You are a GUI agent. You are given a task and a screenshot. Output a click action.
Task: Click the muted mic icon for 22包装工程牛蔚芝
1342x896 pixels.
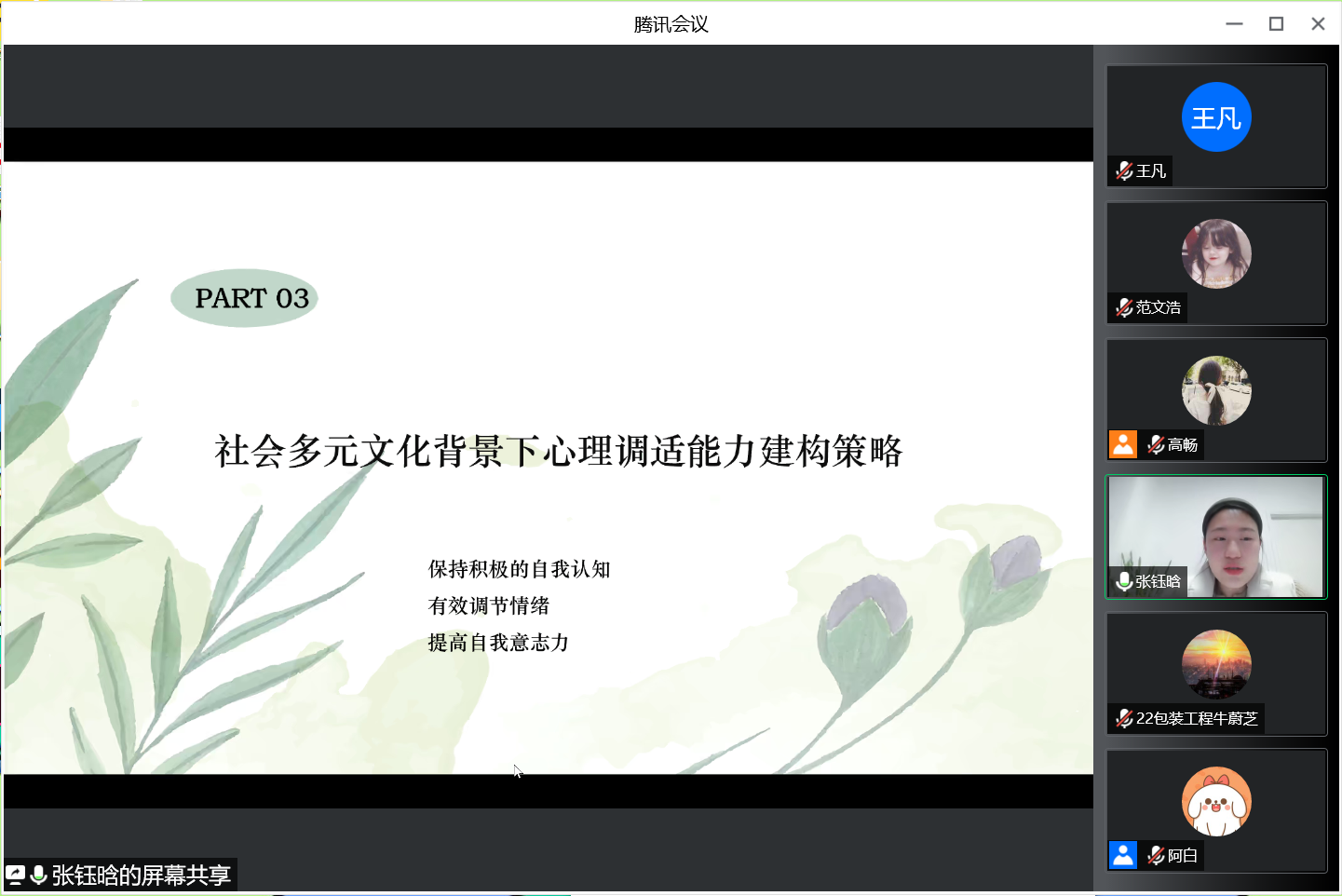pos(1124,718)
